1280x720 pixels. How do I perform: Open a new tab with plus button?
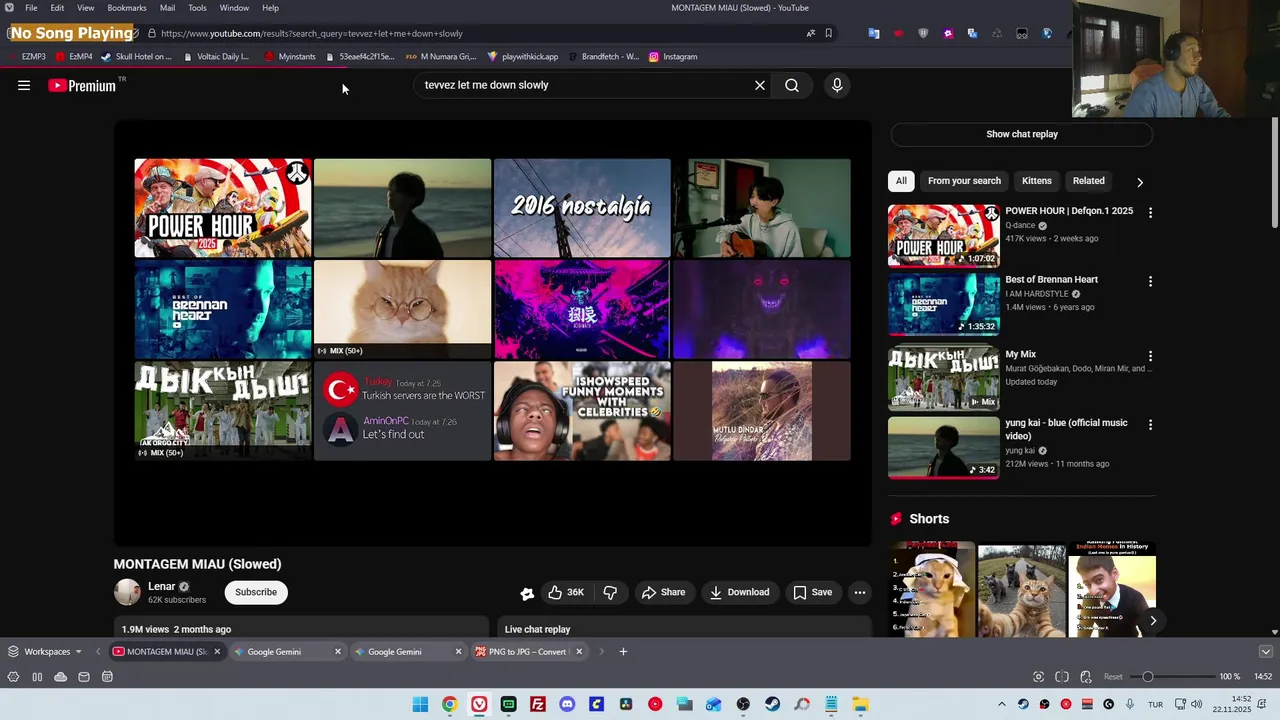[623, 652]
